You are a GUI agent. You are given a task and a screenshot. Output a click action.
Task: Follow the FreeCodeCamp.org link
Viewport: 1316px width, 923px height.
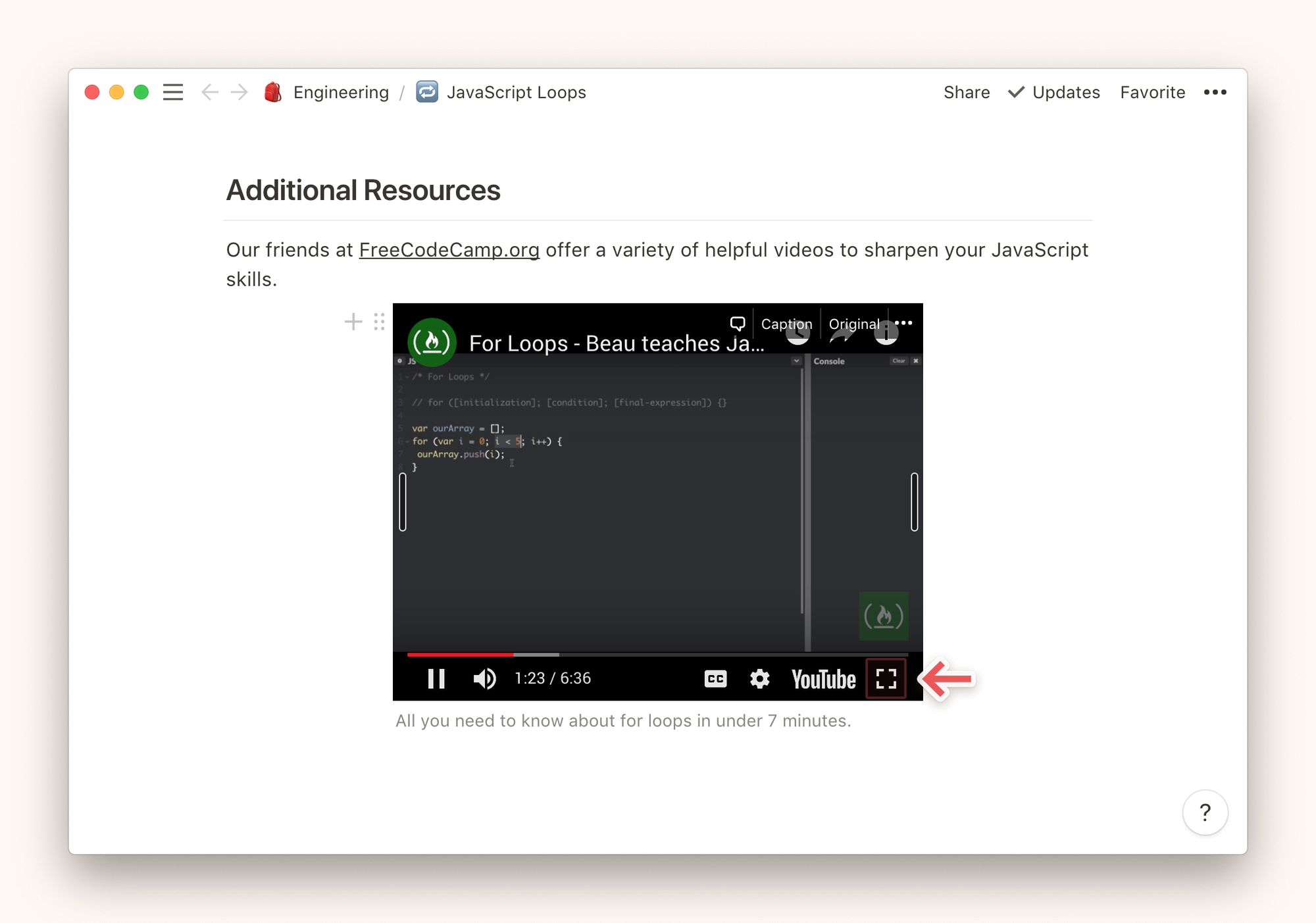click(449, 250)
